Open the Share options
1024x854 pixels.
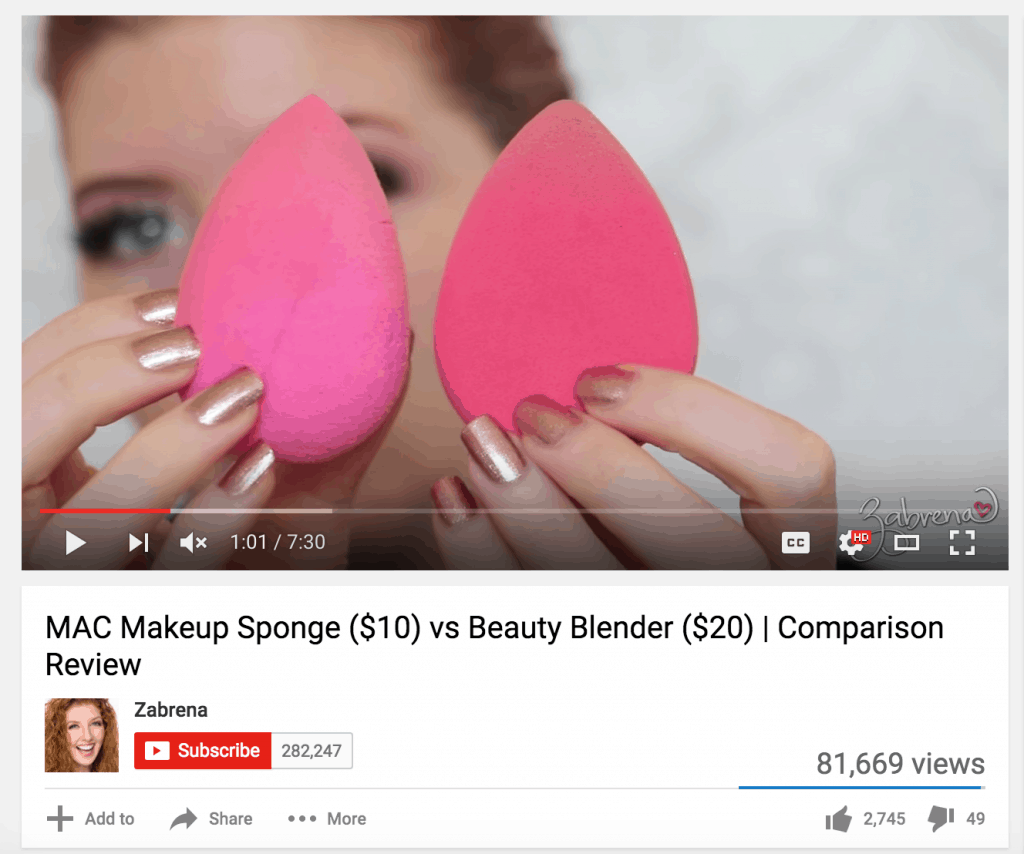point(211,819)
